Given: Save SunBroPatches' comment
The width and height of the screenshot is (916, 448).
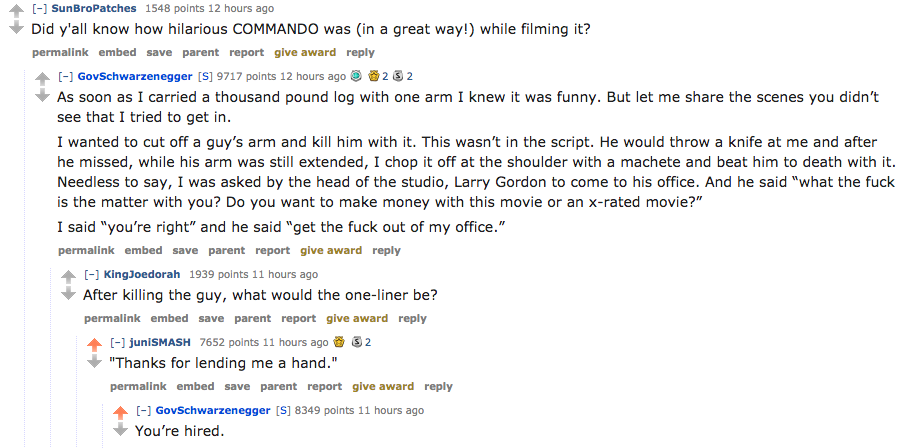Looking at the screenshot, I should (x=159, y=52).
